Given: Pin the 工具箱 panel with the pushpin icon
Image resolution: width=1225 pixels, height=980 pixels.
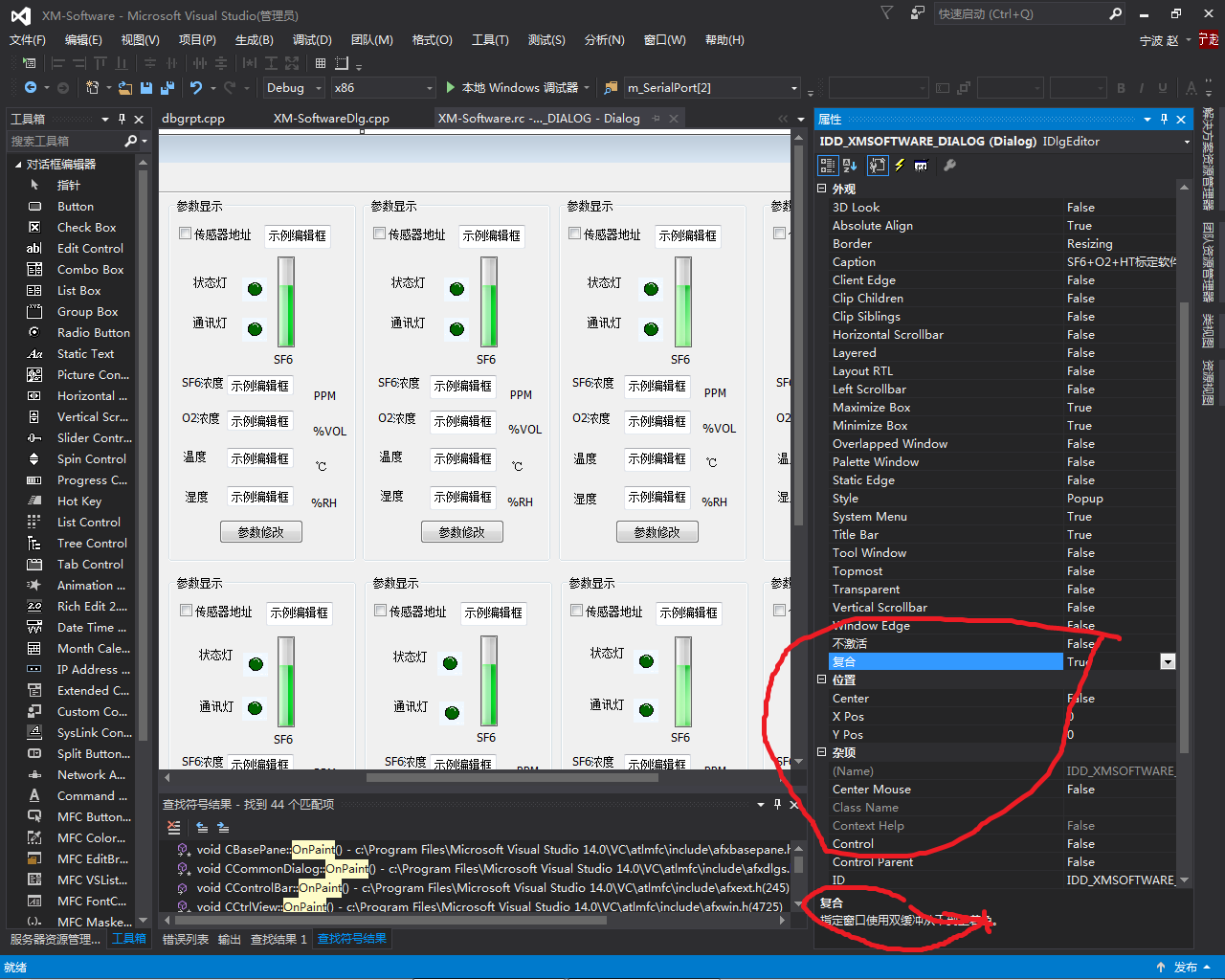Looking at the screenshot, I should tap(122, 119).
